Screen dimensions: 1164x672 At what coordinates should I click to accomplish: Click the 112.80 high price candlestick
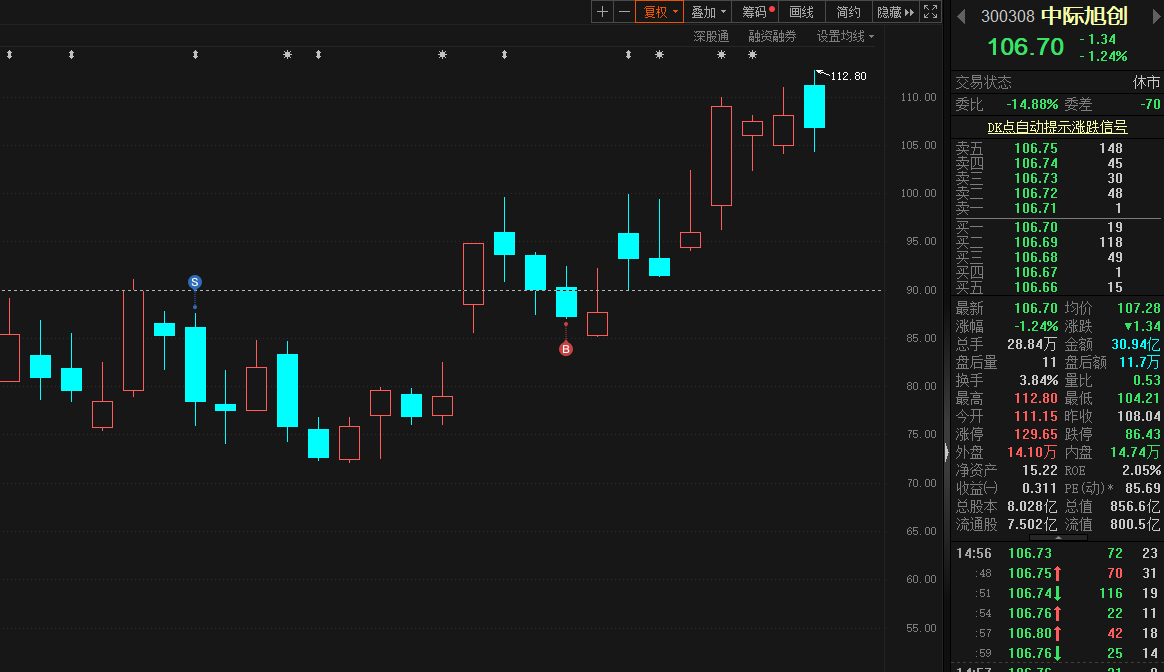(814, 106)
